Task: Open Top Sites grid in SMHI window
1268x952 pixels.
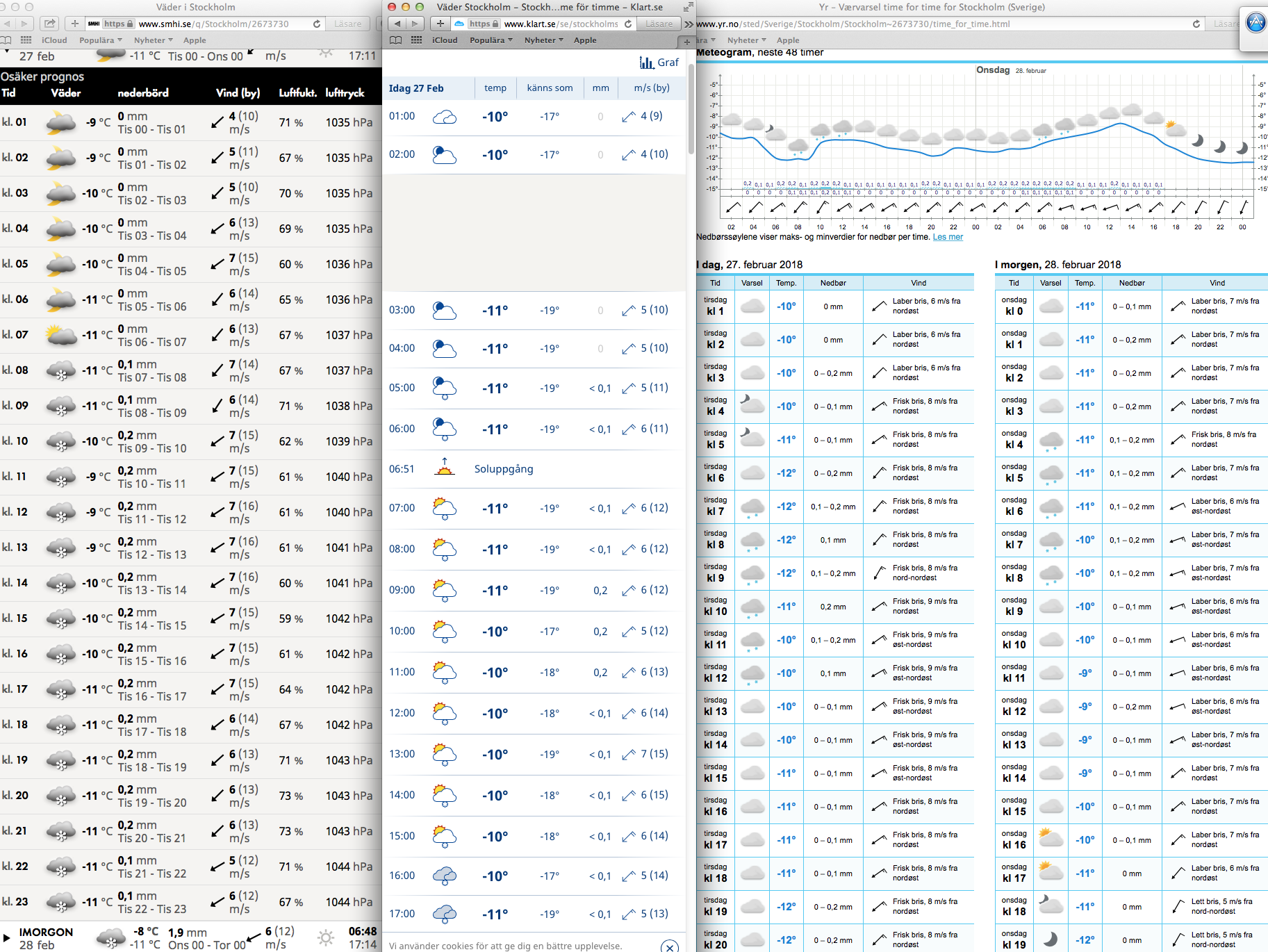Action: click(26, 40)
